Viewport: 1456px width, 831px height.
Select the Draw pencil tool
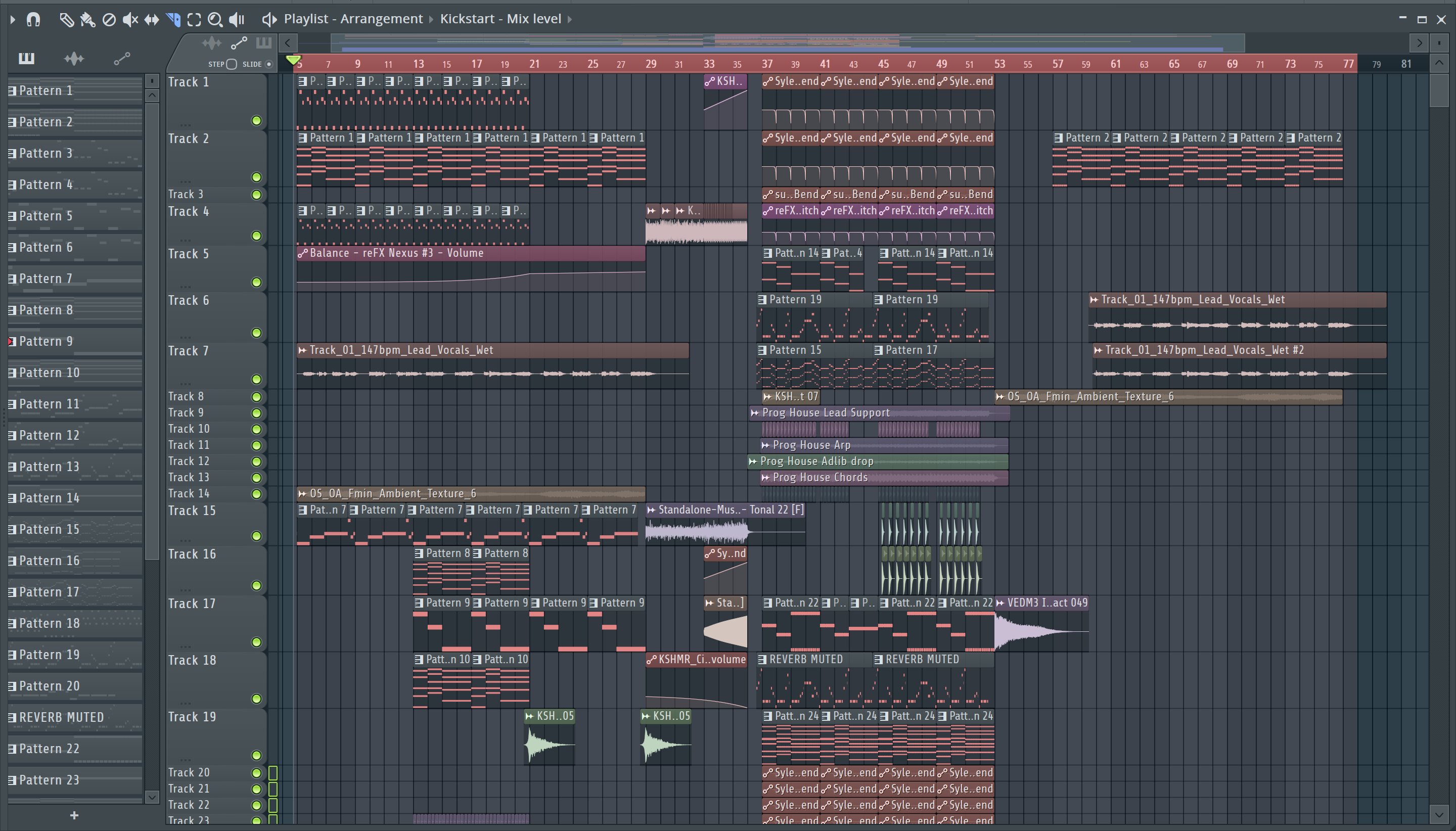tap(66, 19)
